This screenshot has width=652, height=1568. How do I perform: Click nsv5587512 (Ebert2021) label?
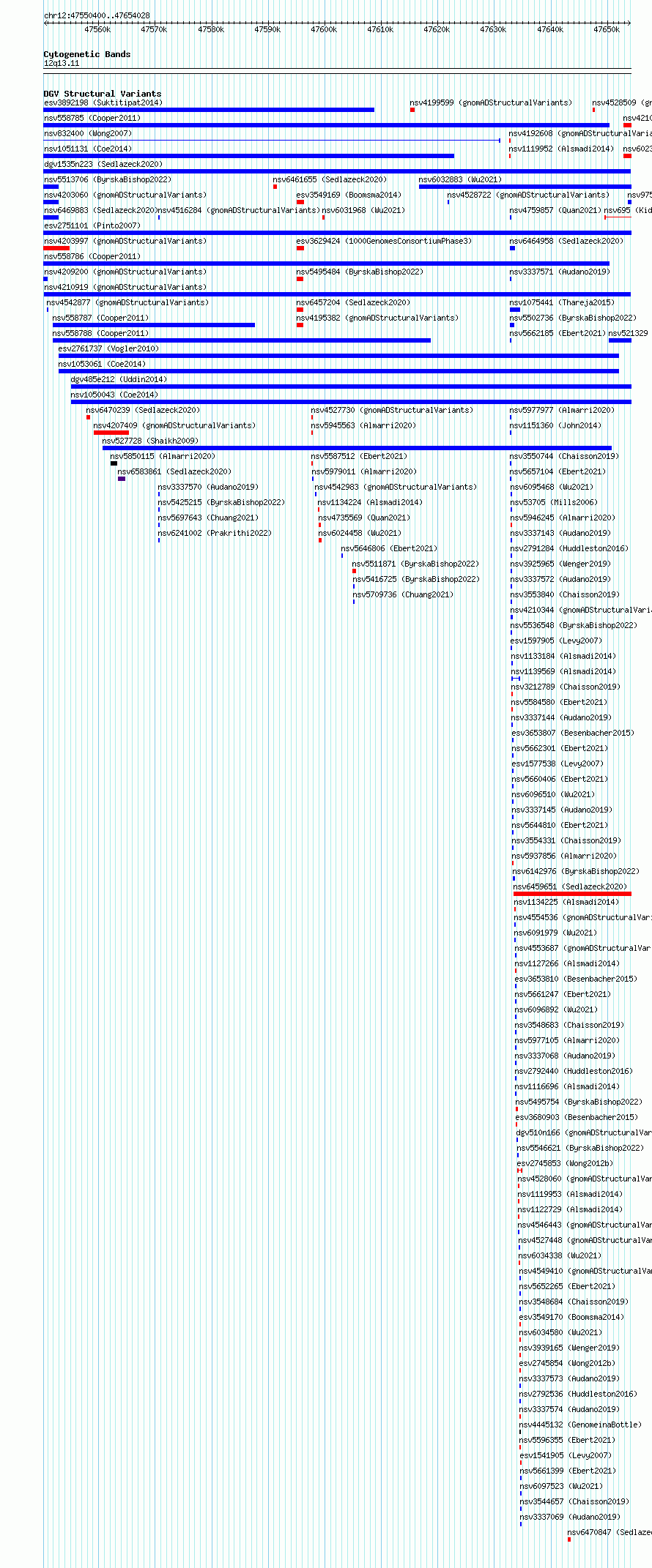pyautogui.click(x=359, y=456)
